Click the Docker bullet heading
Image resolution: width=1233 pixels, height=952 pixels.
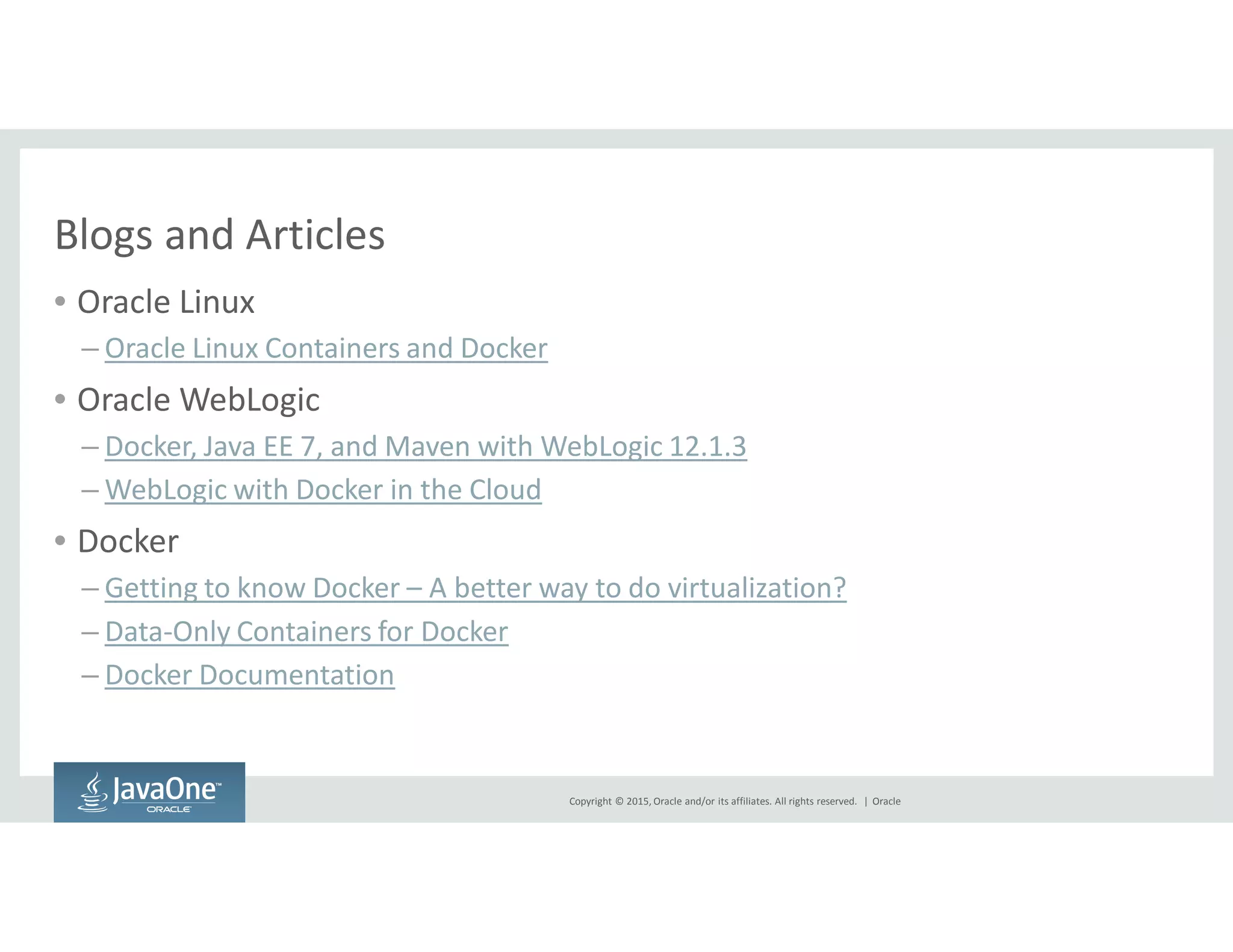tap(128, 541)
